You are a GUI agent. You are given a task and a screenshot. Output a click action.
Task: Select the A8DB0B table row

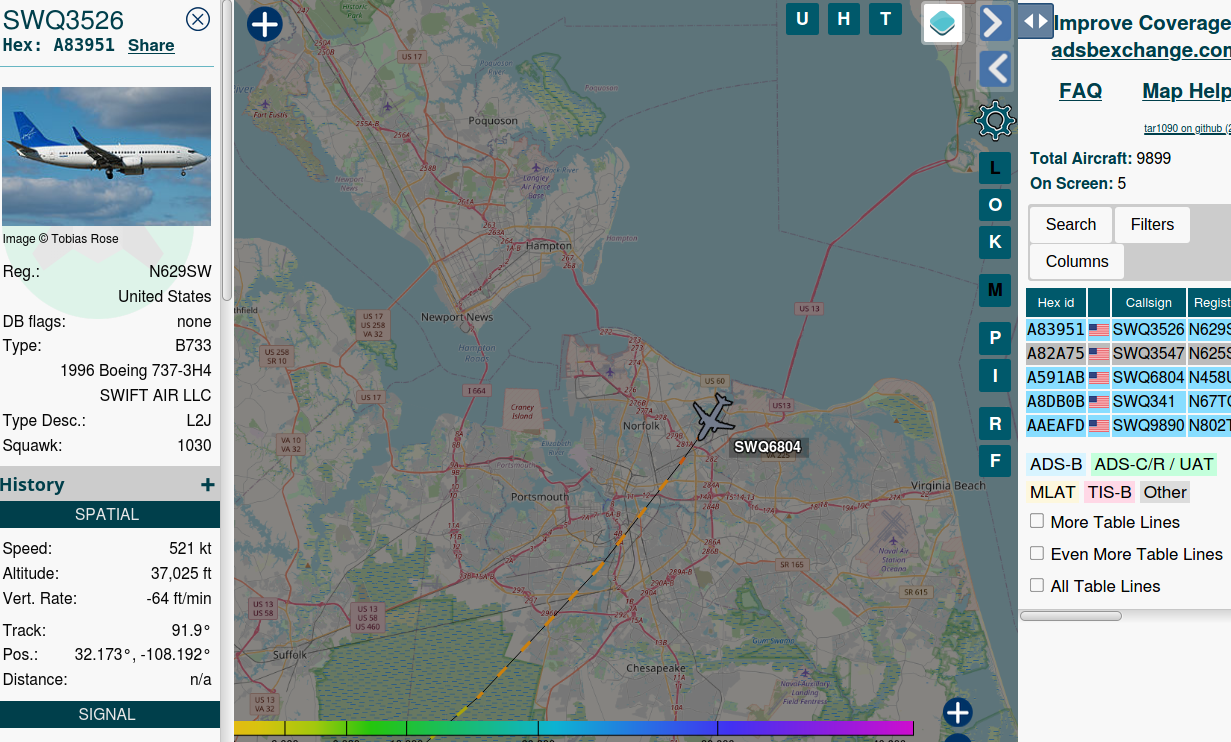pos(1128,401)
